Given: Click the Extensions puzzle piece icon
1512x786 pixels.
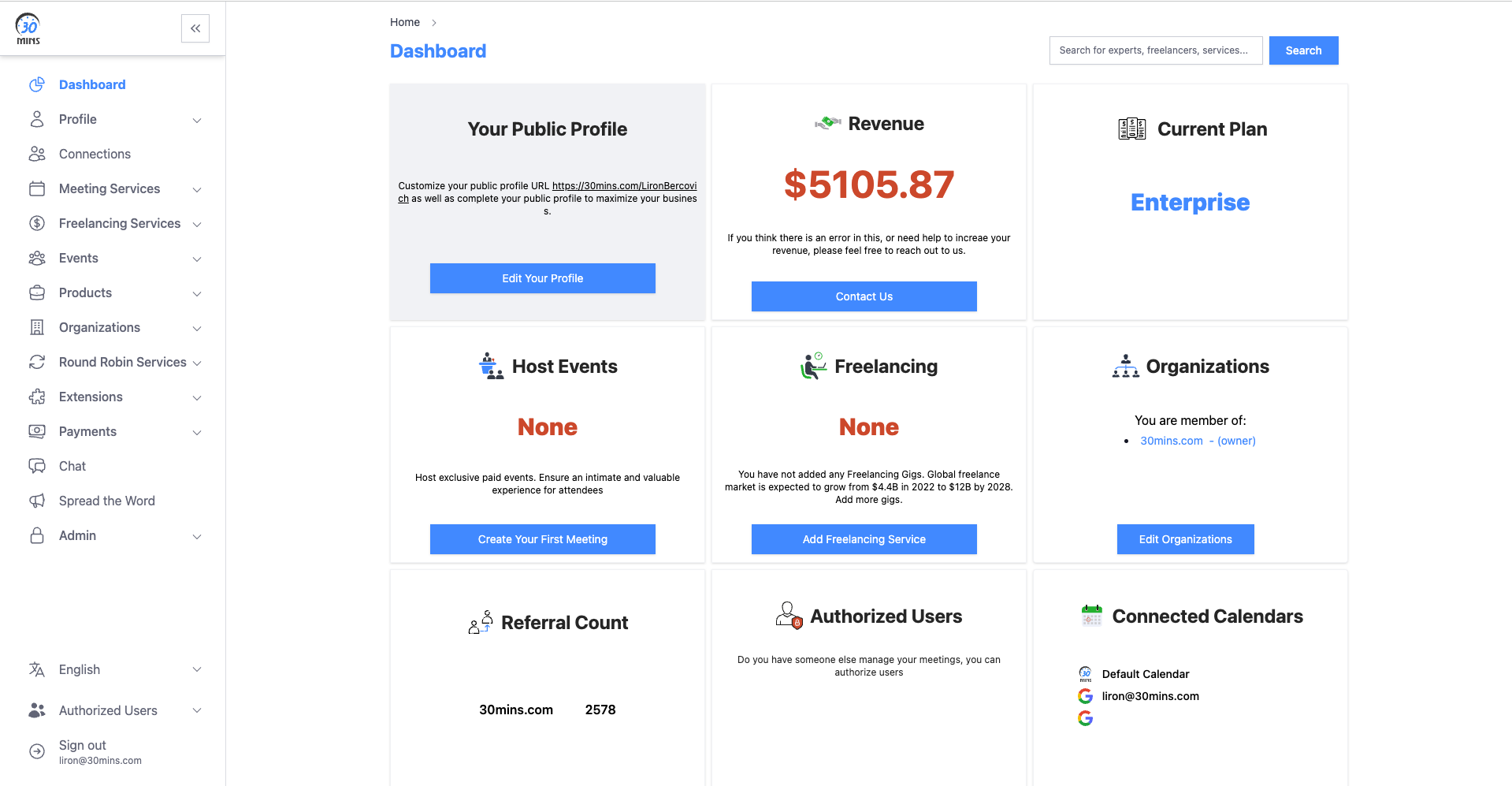Looking at the screenshot, I should pos(37,397).
